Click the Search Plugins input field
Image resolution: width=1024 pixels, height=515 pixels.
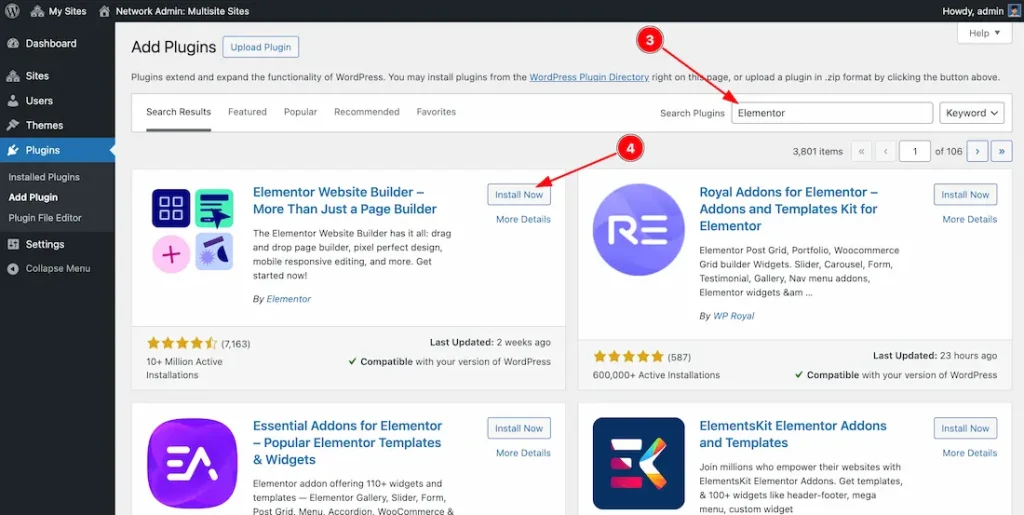pyautogui.click(x=832, y=113)
